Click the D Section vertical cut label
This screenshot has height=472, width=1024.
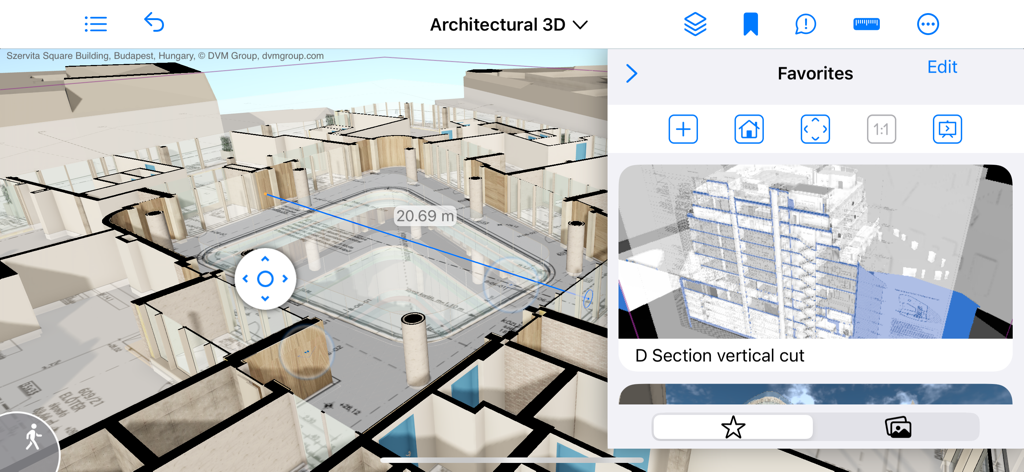tap(720, 356)
